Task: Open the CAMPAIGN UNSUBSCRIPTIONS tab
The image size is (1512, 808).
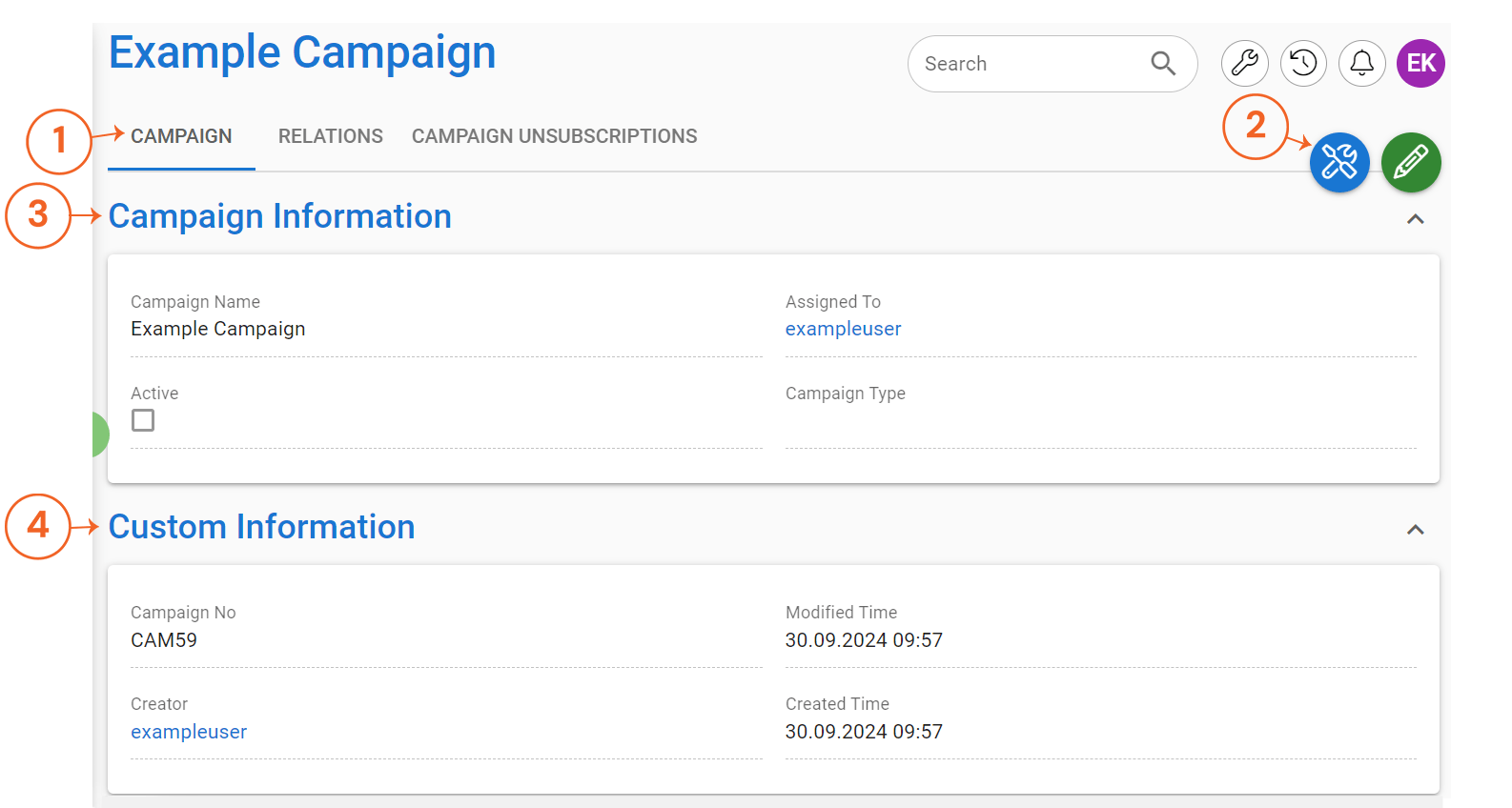Action: (555, 136)
